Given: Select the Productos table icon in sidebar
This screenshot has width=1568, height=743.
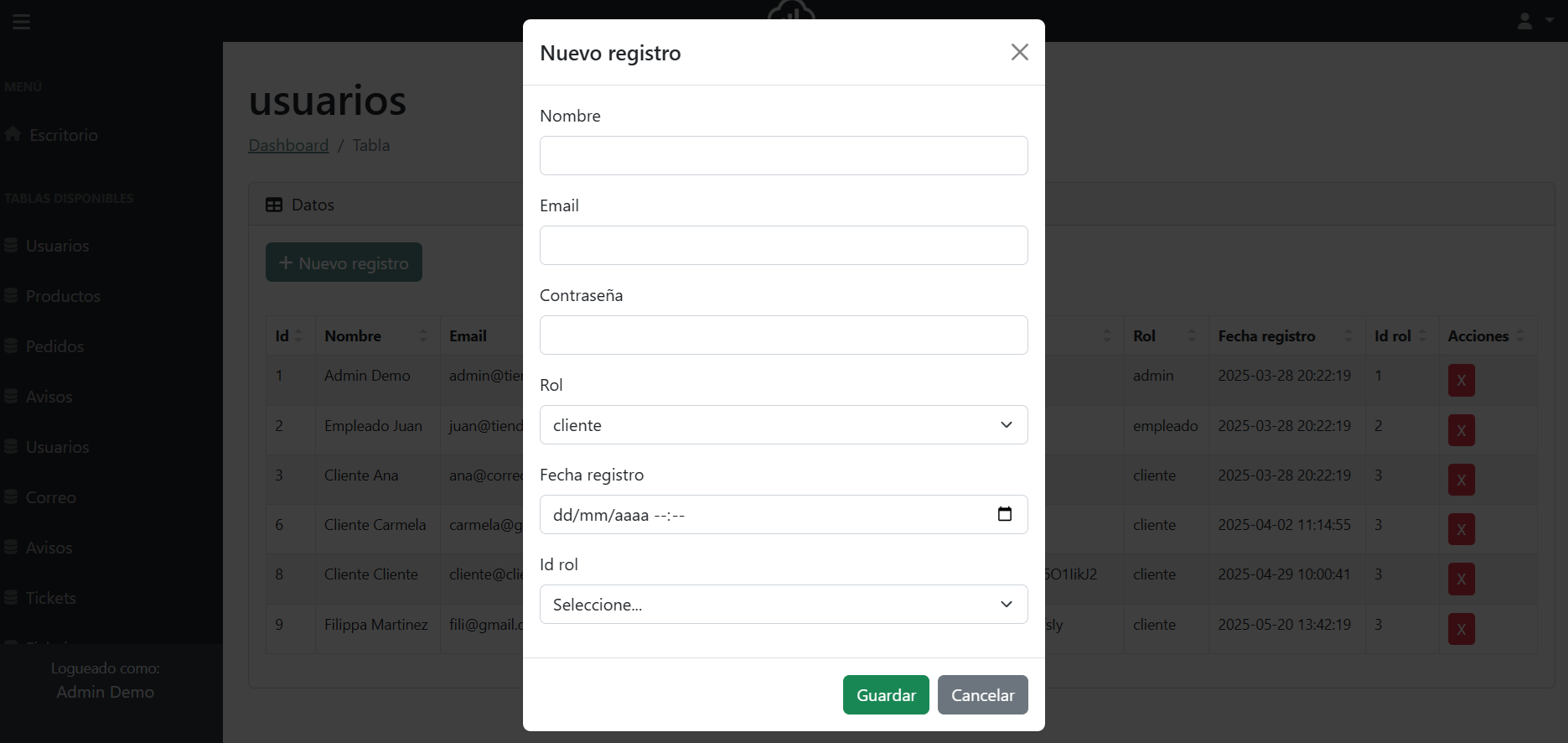Looking at the screenshot, I should point(11,296).
